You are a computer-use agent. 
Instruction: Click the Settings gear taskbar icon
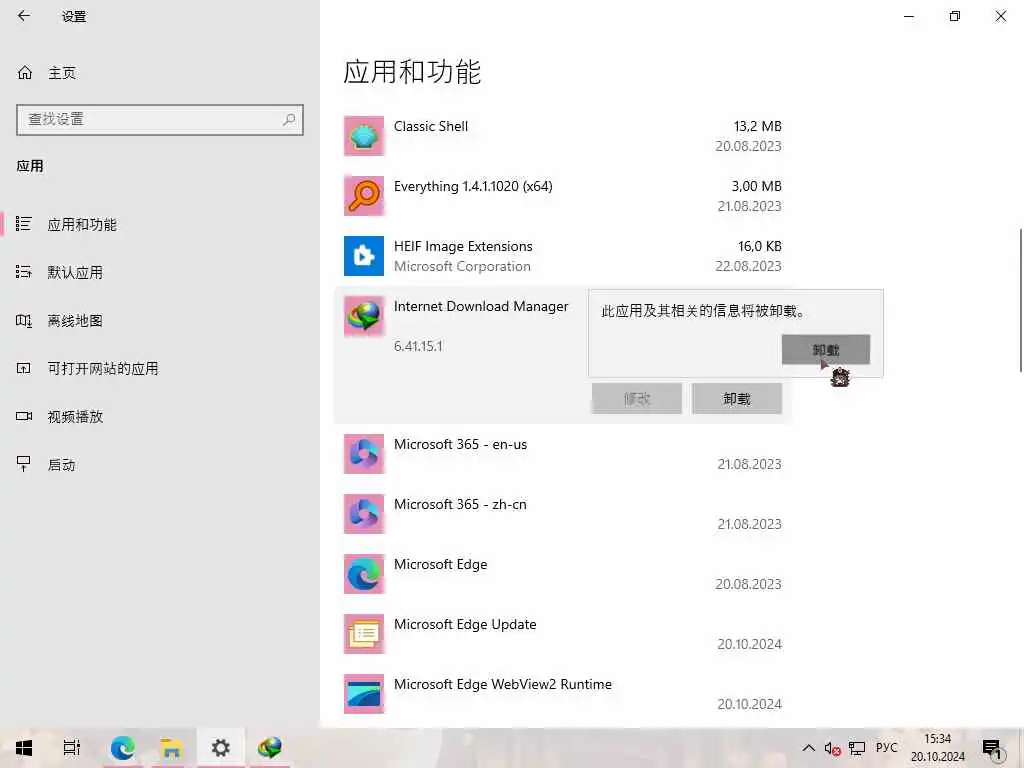[220, 748]
